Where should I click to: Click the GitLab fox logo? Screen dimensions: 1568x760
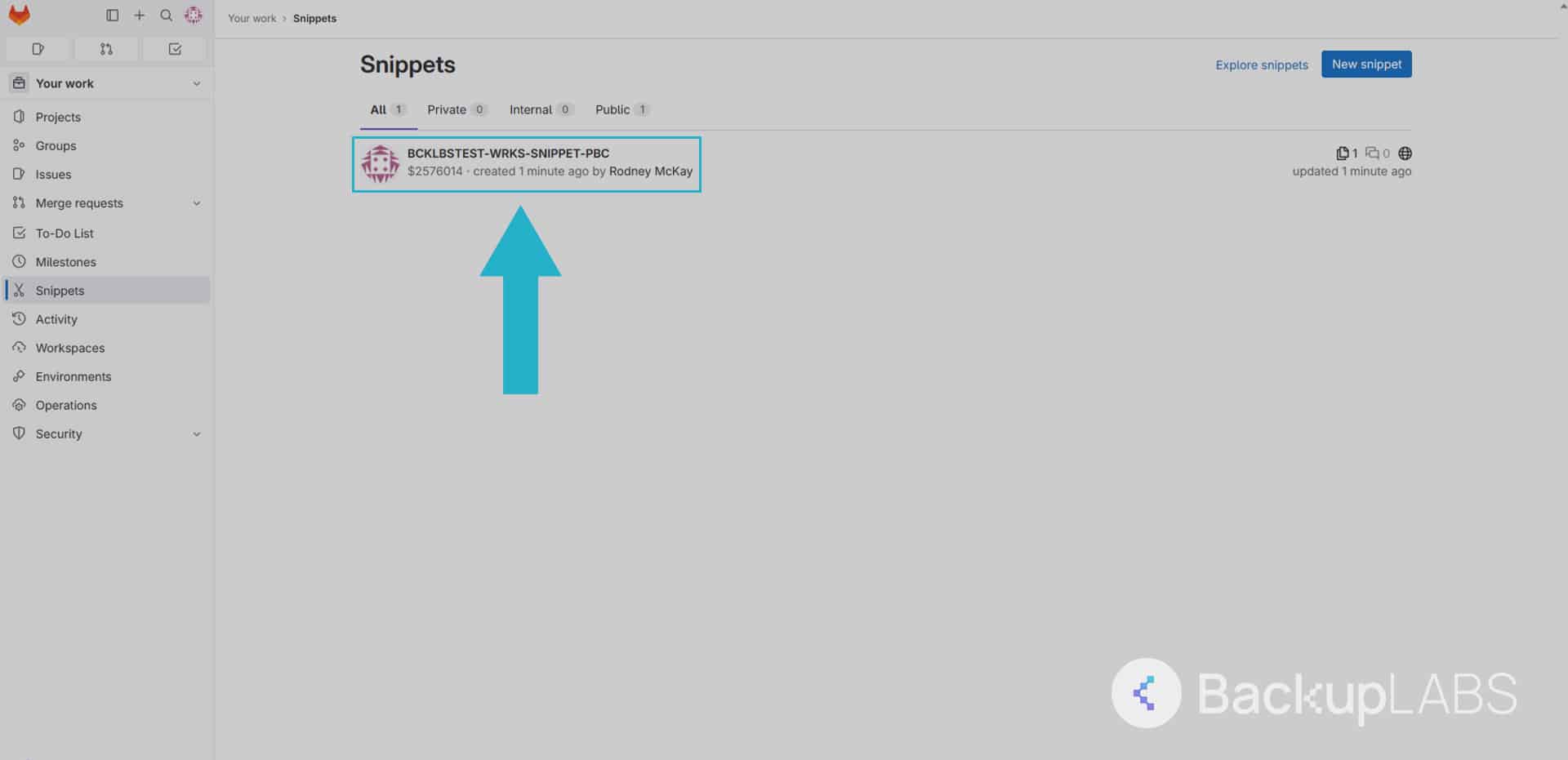pos(19,14)
